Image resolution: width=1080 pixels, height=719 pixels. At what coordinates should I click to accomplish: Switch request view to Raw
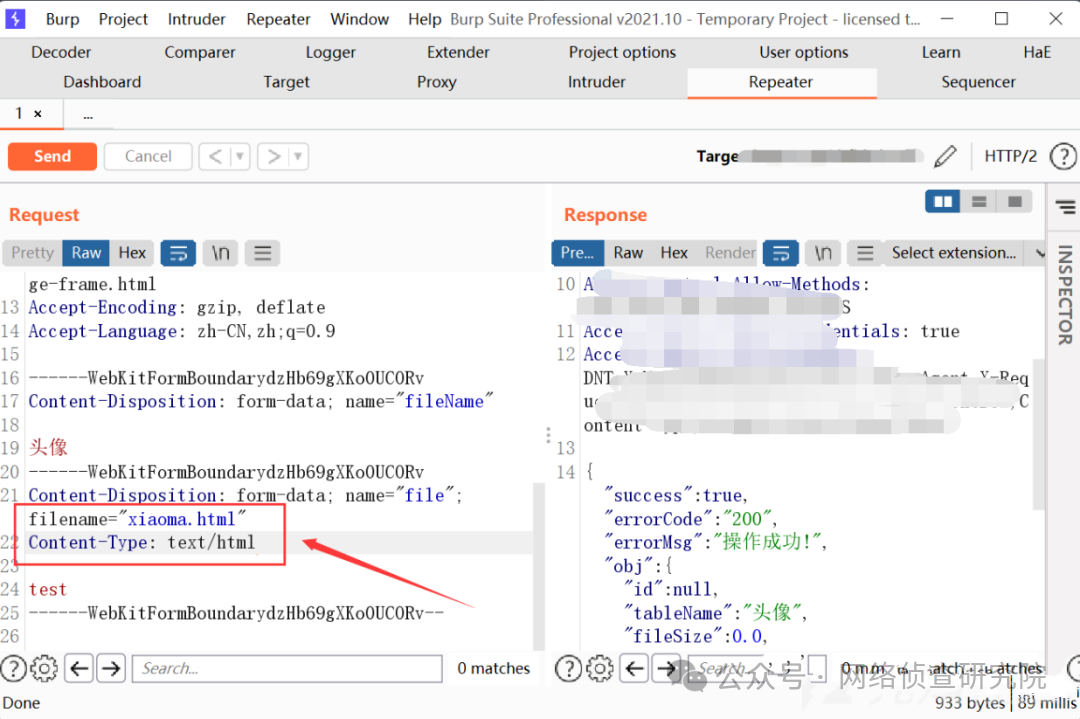tap(86, 253)
